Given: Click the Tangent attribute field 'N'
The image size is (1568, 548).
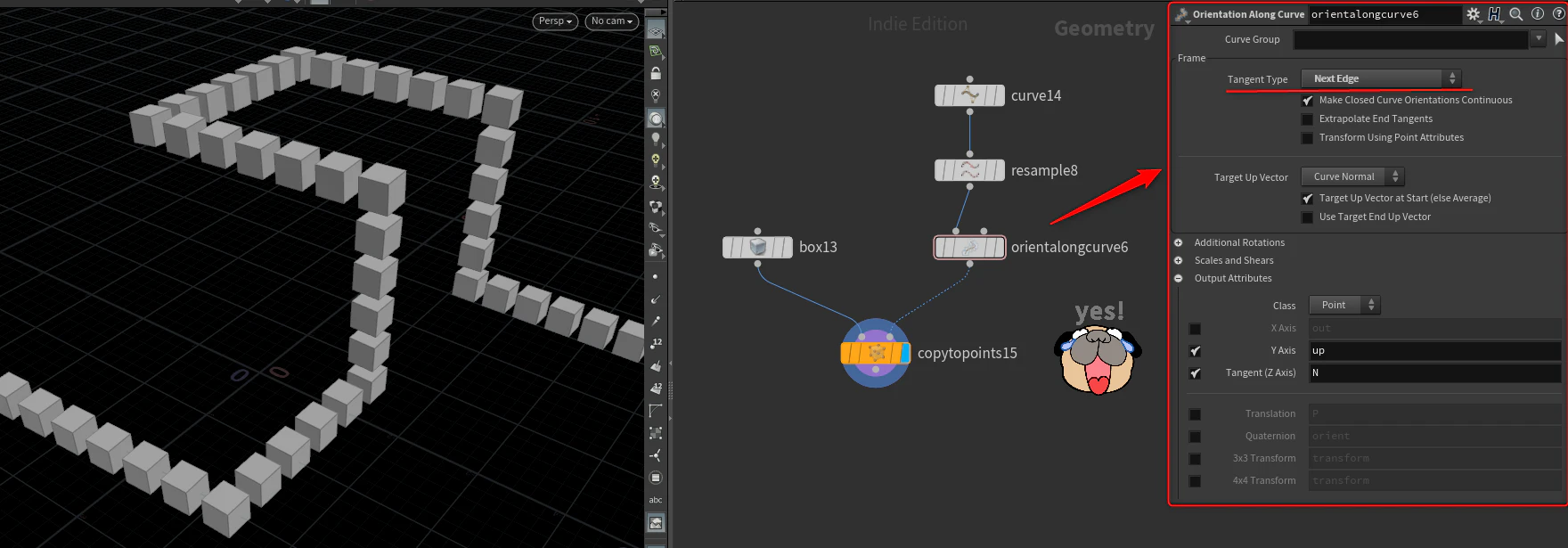Looking at the screenshot, I should [x=1434, y=373].
